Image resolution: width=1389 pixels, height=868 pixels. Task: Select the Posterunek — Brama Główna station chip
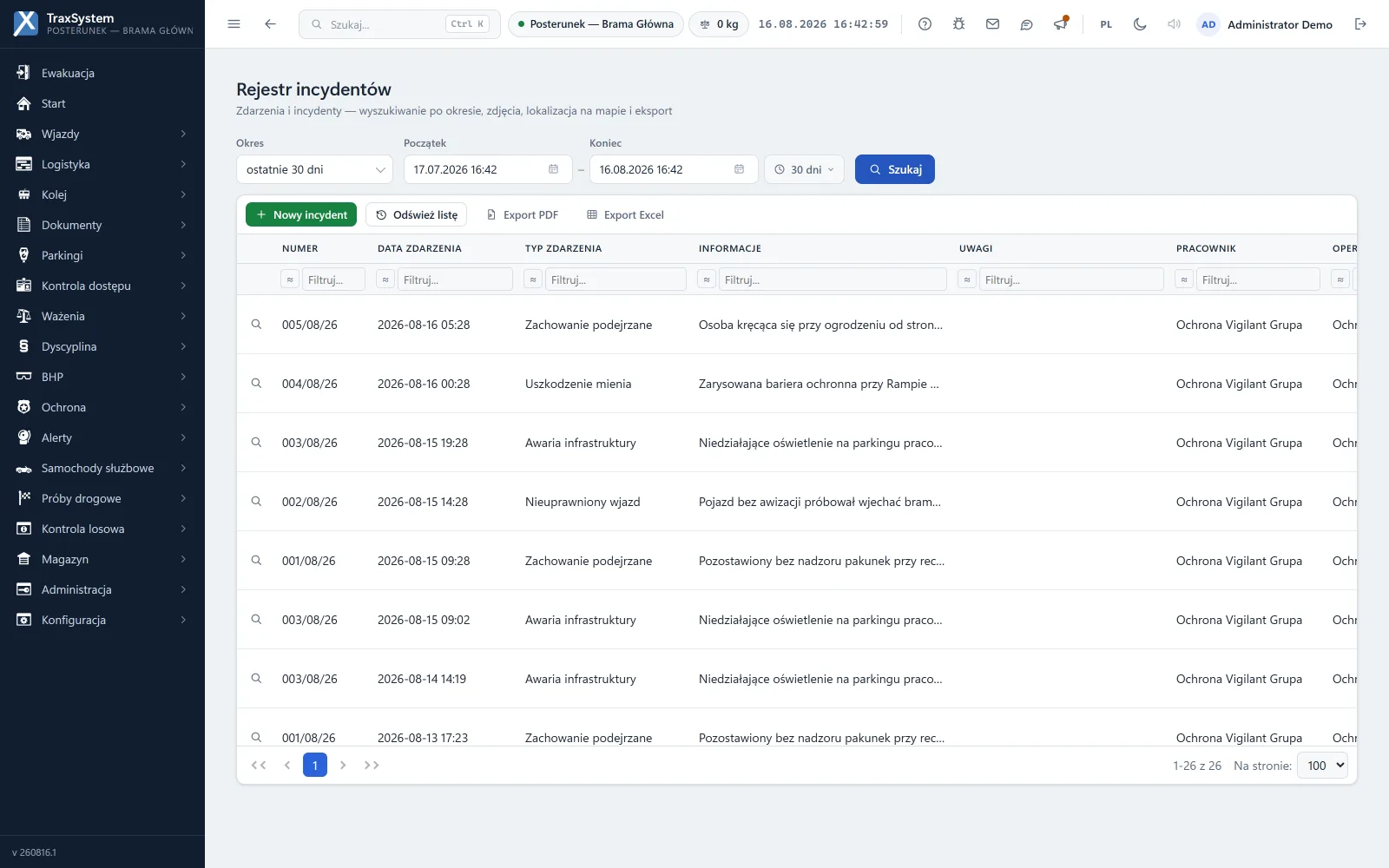(596, 24)
